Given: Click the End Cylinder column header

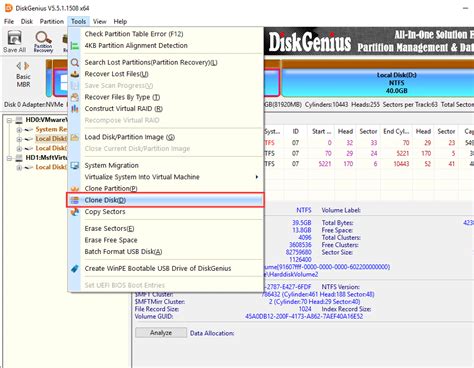Looking at the screenshot, I should [396, 132].
